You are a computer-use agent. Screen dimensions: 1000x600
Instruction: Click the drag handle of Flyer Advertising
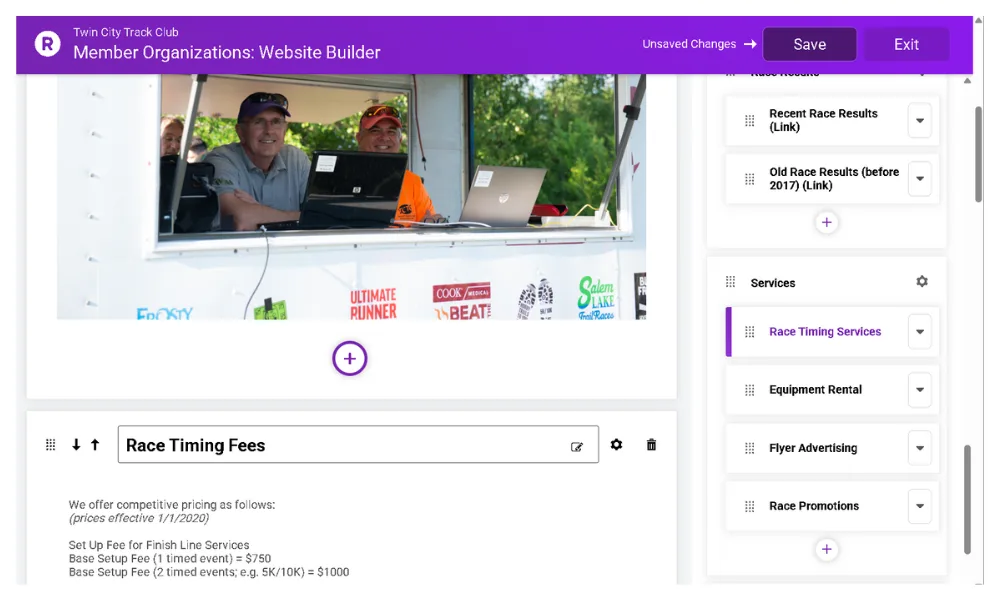(749, 448)
